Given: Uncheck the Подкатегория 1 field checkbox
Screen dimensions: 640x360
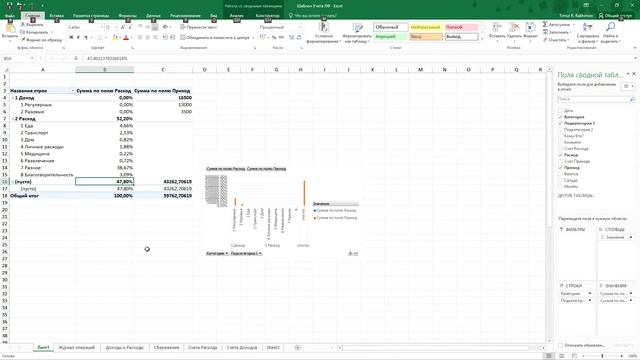Looking at the screenshot, I should [560, 123].
